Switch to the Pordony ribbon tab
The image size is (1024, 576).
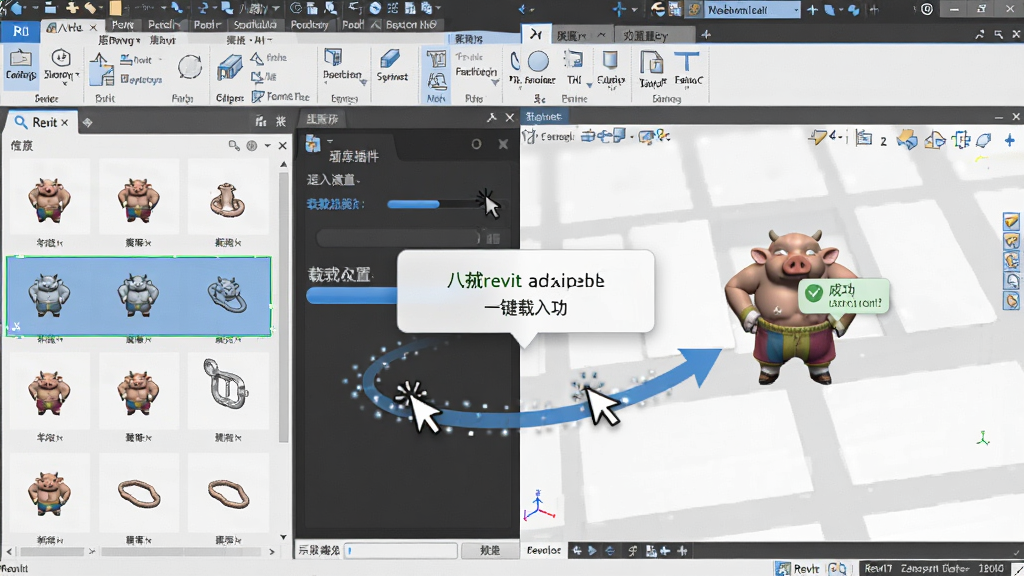pos(309,25)
